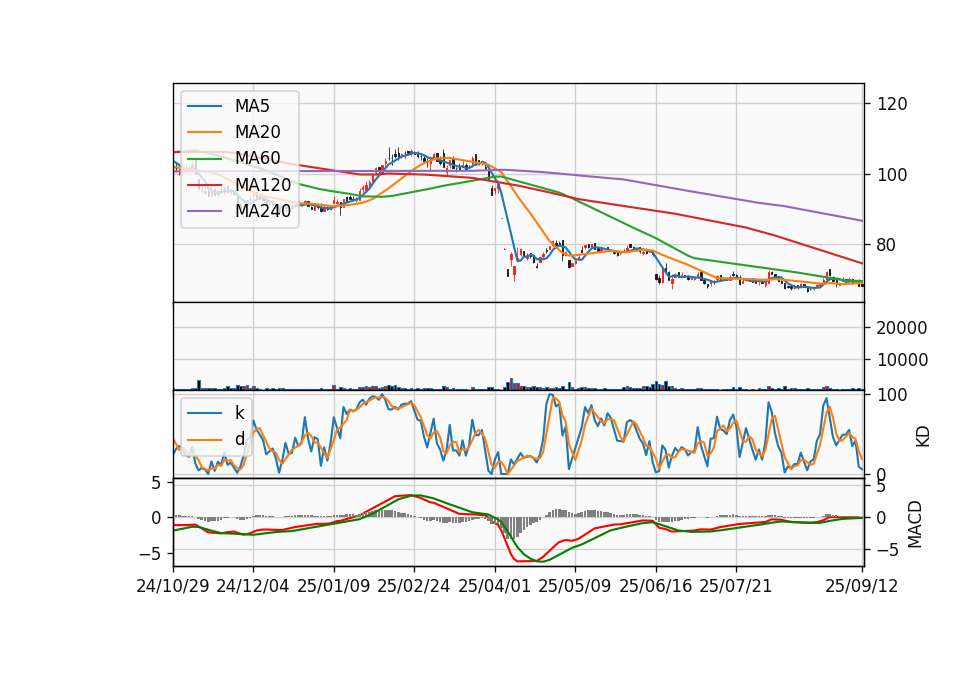Click the 25/09/12 date axis label
This screenshot has width=960, height=690.
click(x=861, y=586)
